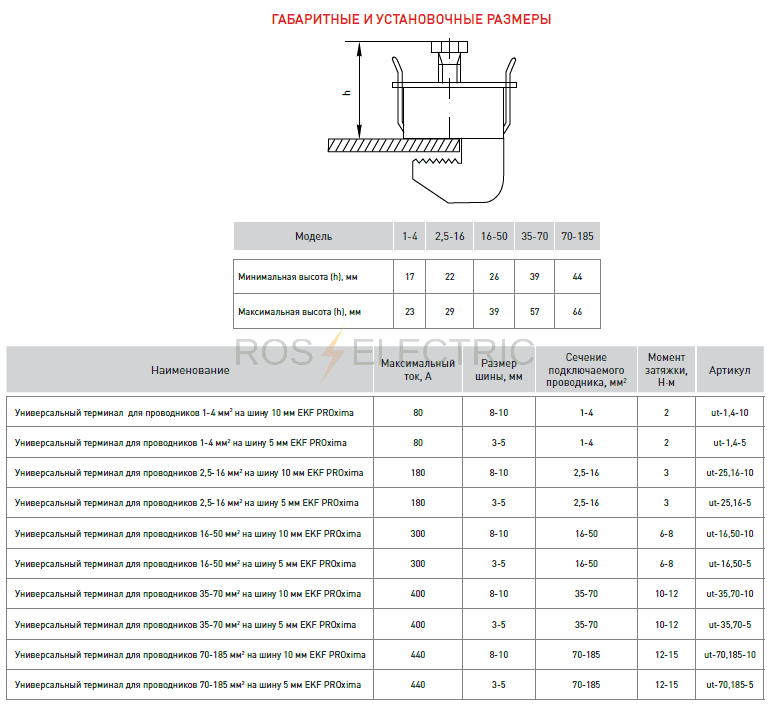Image resolution: width=771 pixels, height=711 pixels.
Task: Select row name 70-185 мм² на шину 5 мм
Action: coord(188,685)
